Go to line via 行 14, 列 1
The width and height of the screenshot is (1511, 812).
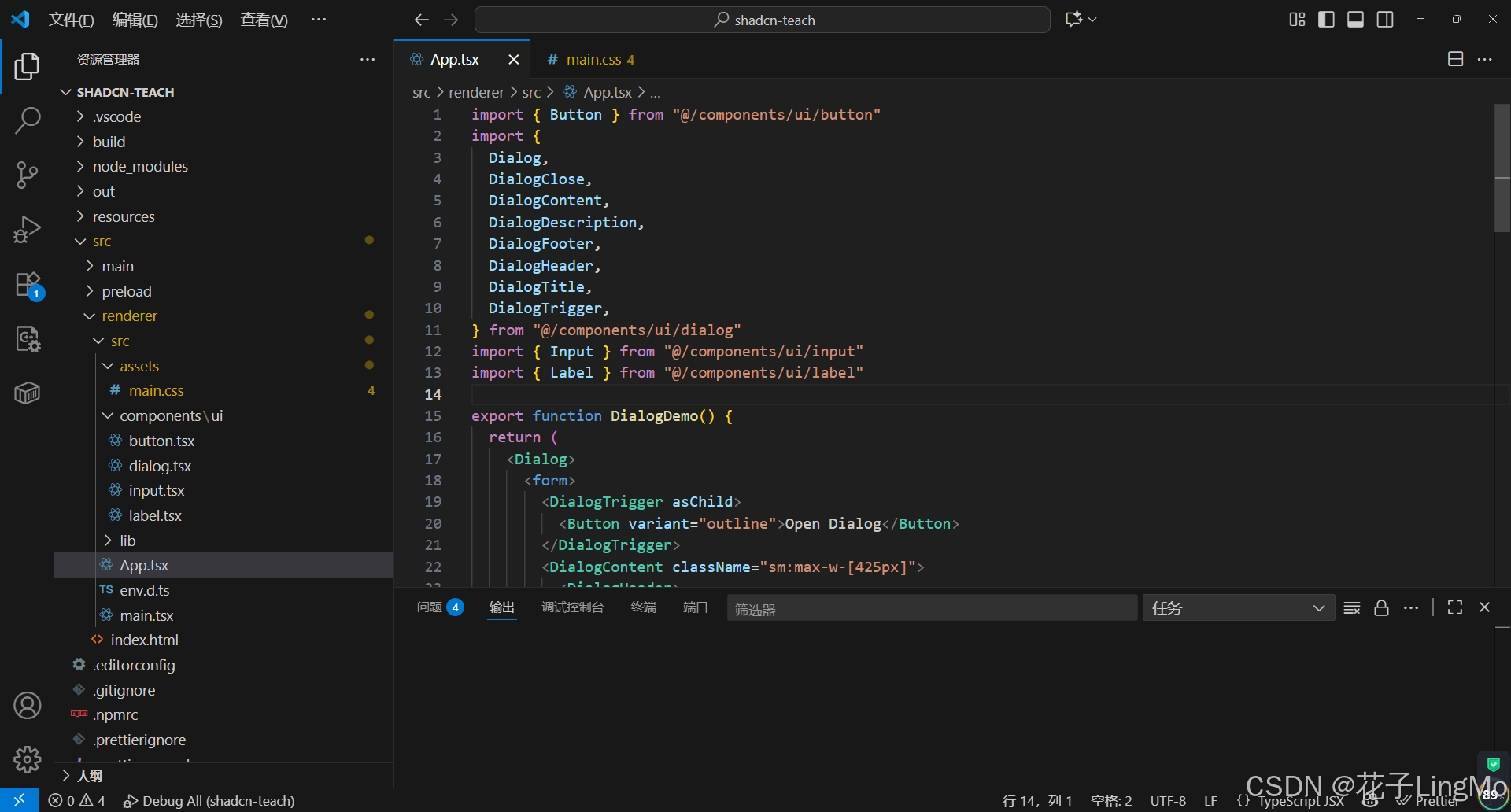coord(1037,800)
